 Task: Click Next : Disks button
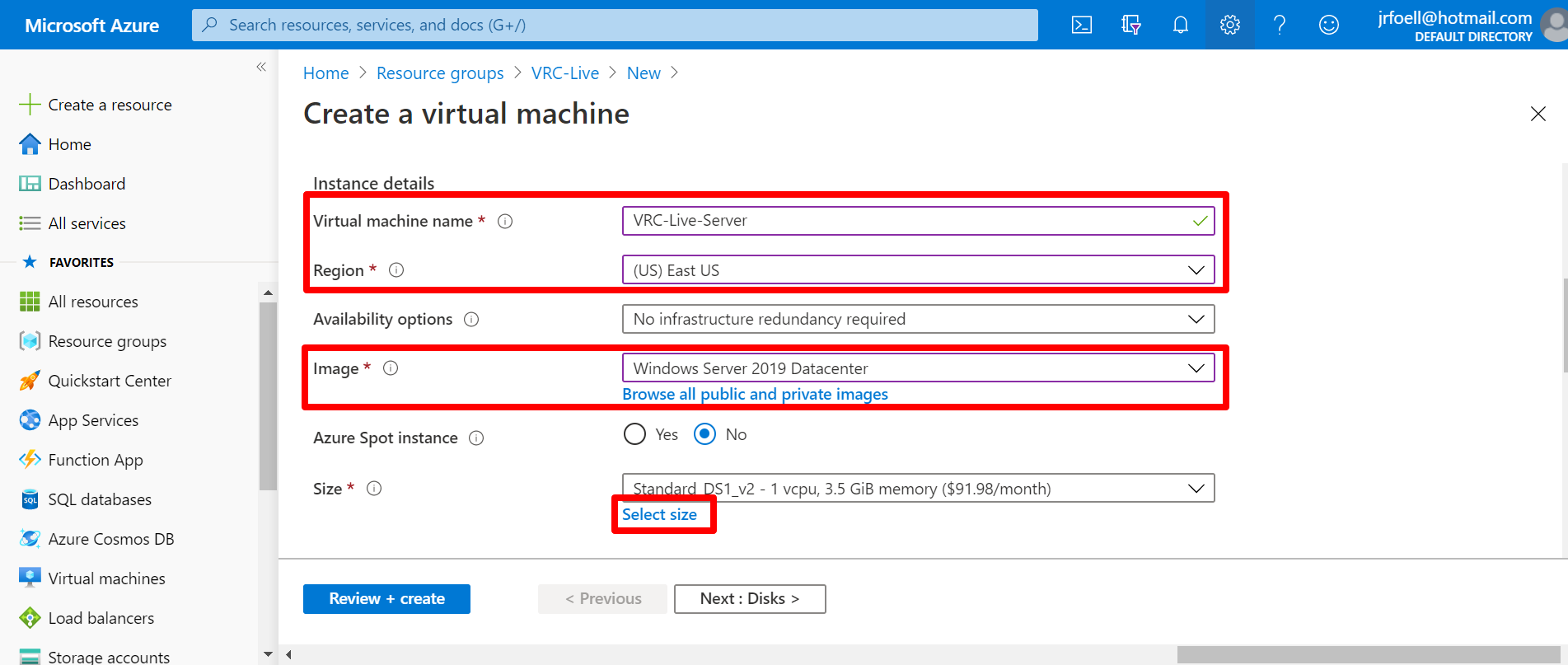[750, 599]
